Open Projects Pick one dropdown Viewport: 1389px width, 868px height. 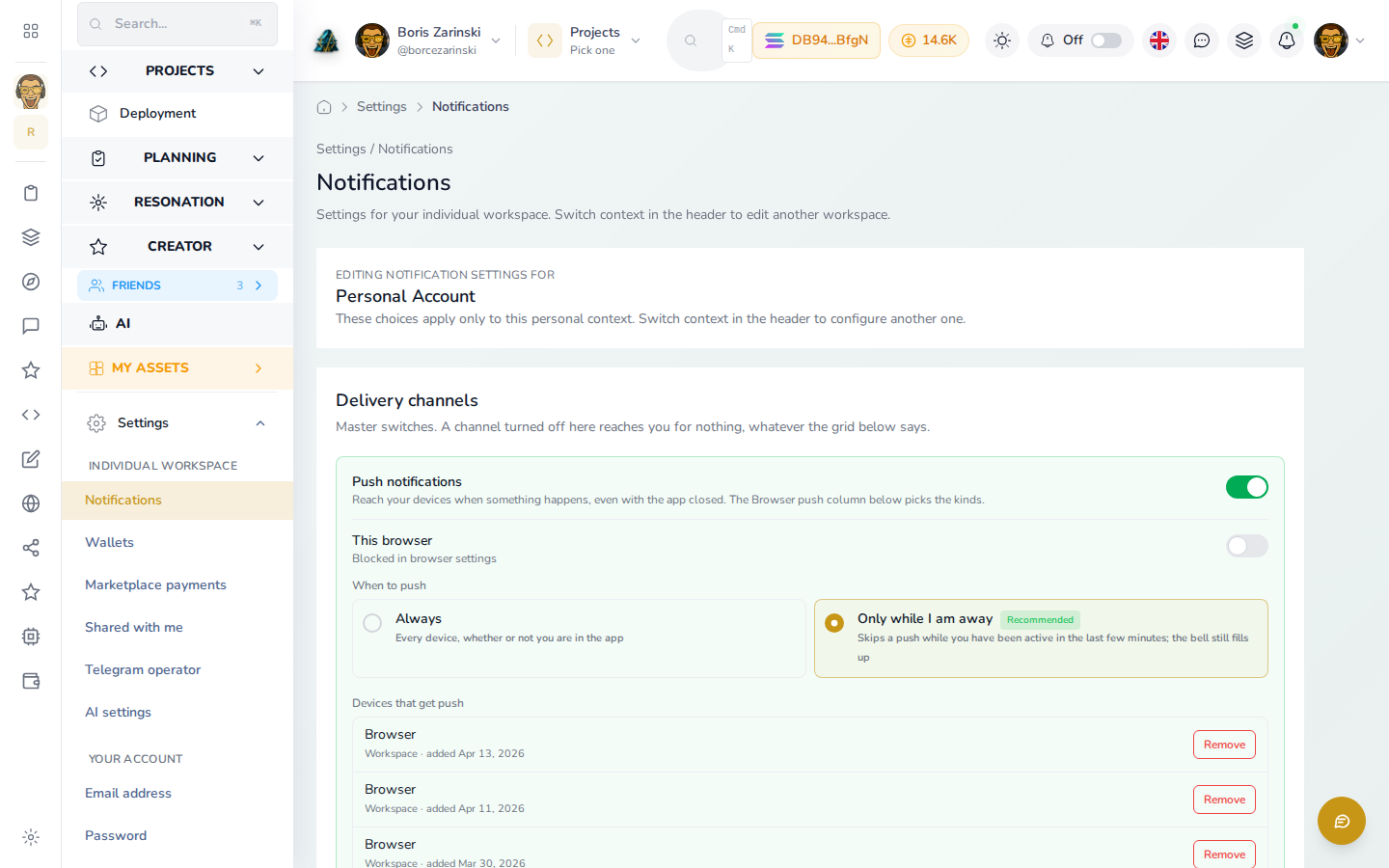585,41
